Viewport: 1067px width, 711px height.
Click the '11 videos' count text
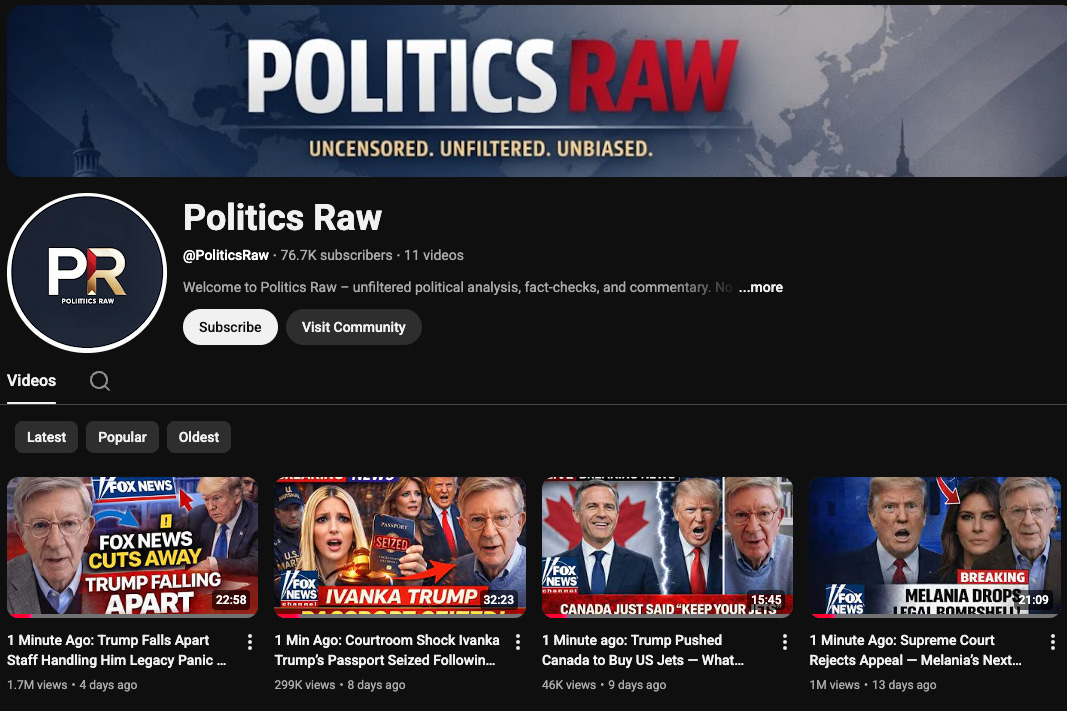pos(433,256)
